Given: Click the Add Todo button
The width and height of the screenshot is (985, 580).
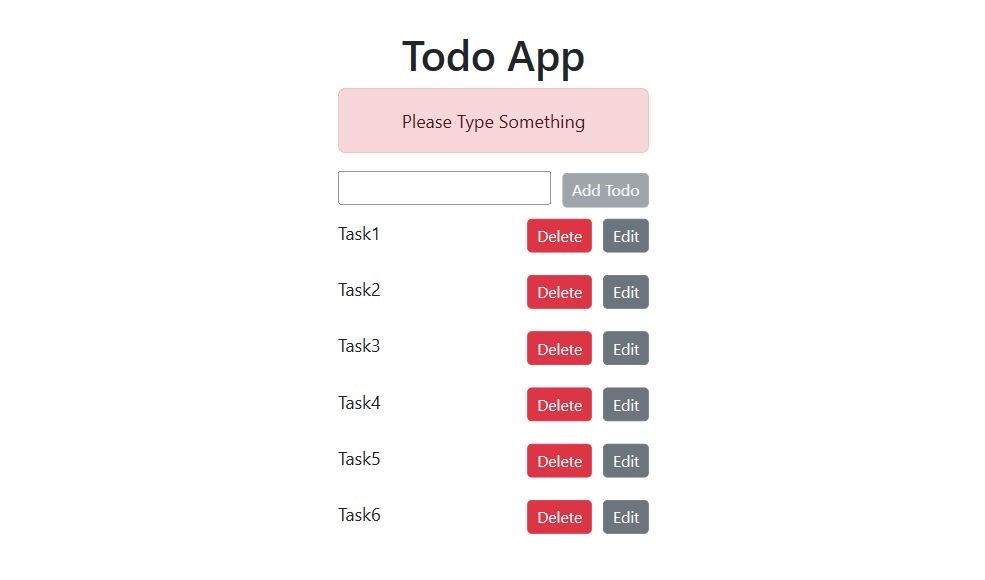Looking at the screenshot, I should [x=605, y=190].
